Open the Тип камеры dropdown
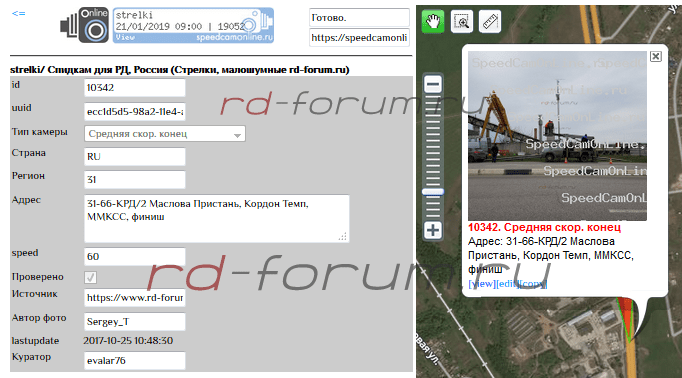Screen dimensions: 682x378 pos(164,134)
